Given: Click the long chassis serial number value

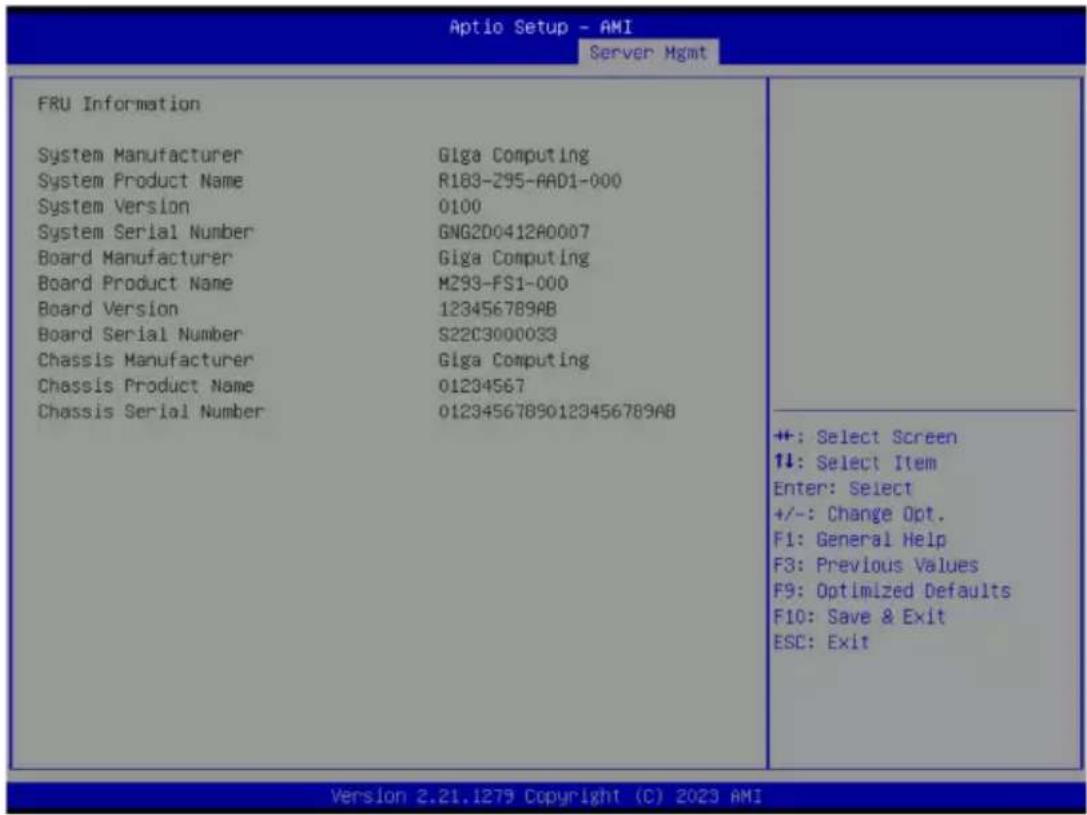Looking at the screenshot, I should 557,411.
